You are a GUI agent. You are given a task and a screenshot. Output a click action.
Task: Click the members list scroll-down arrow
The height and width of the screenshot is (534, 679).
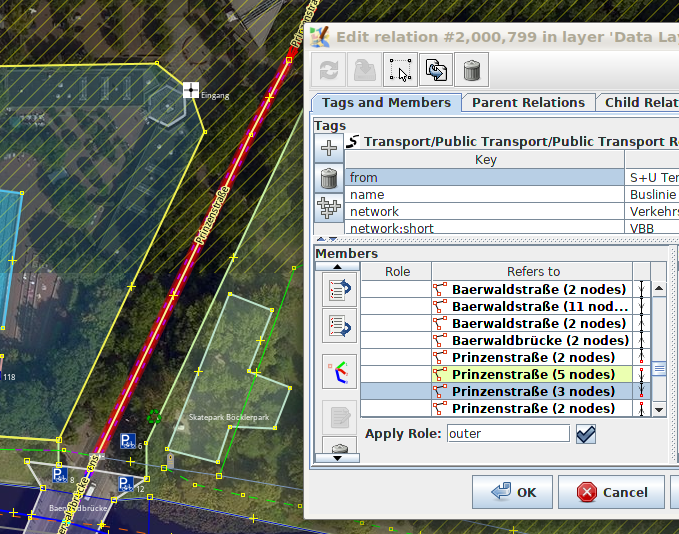659,409
